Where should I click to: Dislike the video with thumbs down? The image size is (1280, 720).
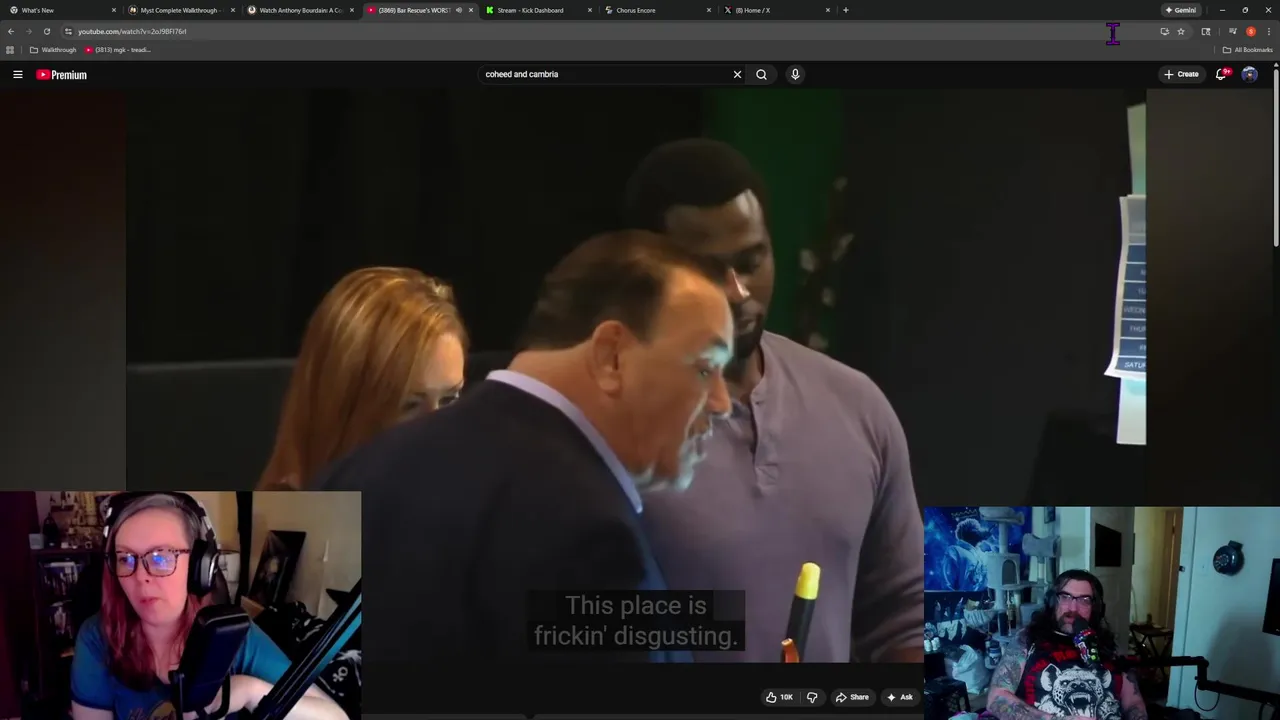pos(812,697)
